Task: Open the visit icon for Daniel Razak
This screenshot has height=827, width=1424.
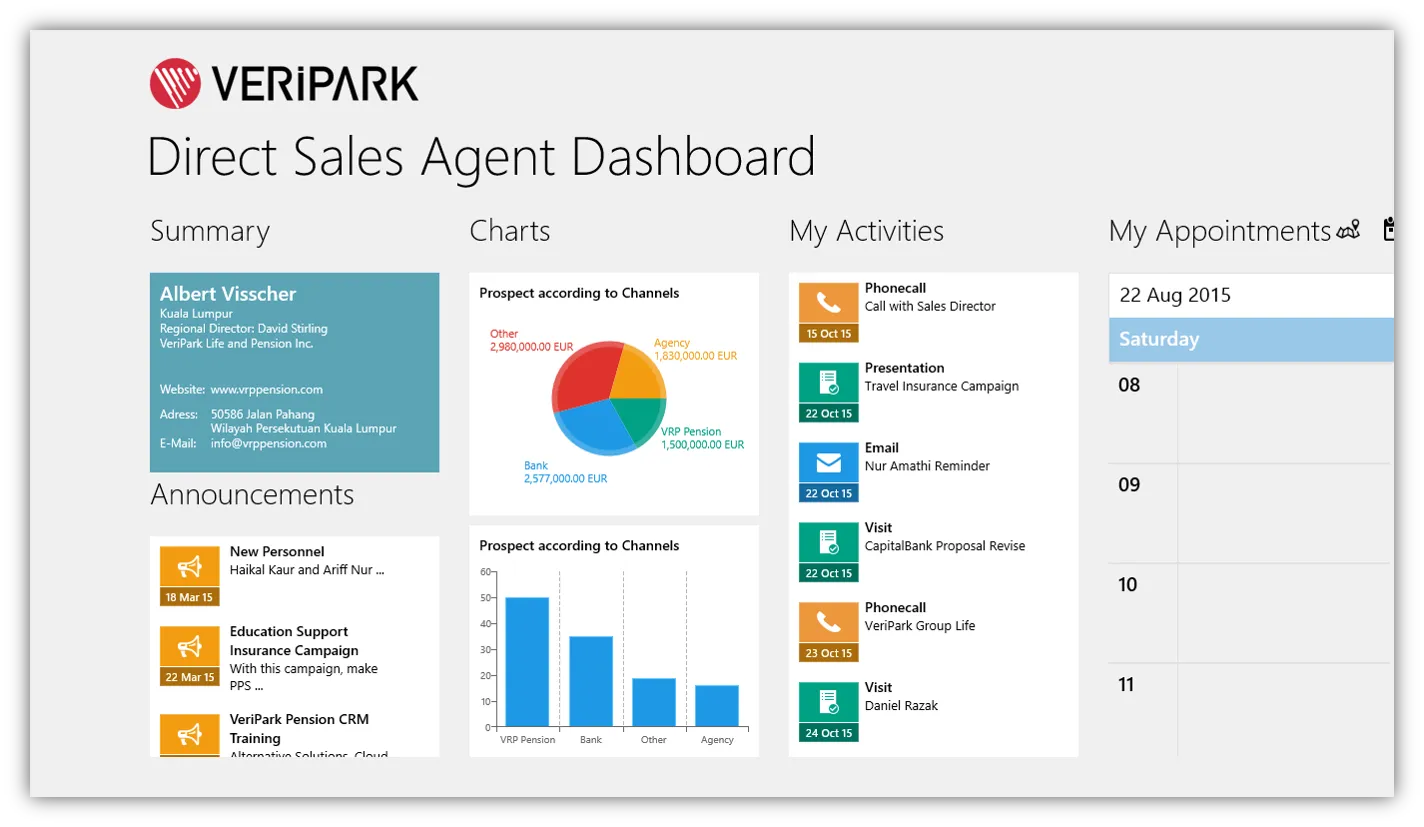Action: coord(828,703)
